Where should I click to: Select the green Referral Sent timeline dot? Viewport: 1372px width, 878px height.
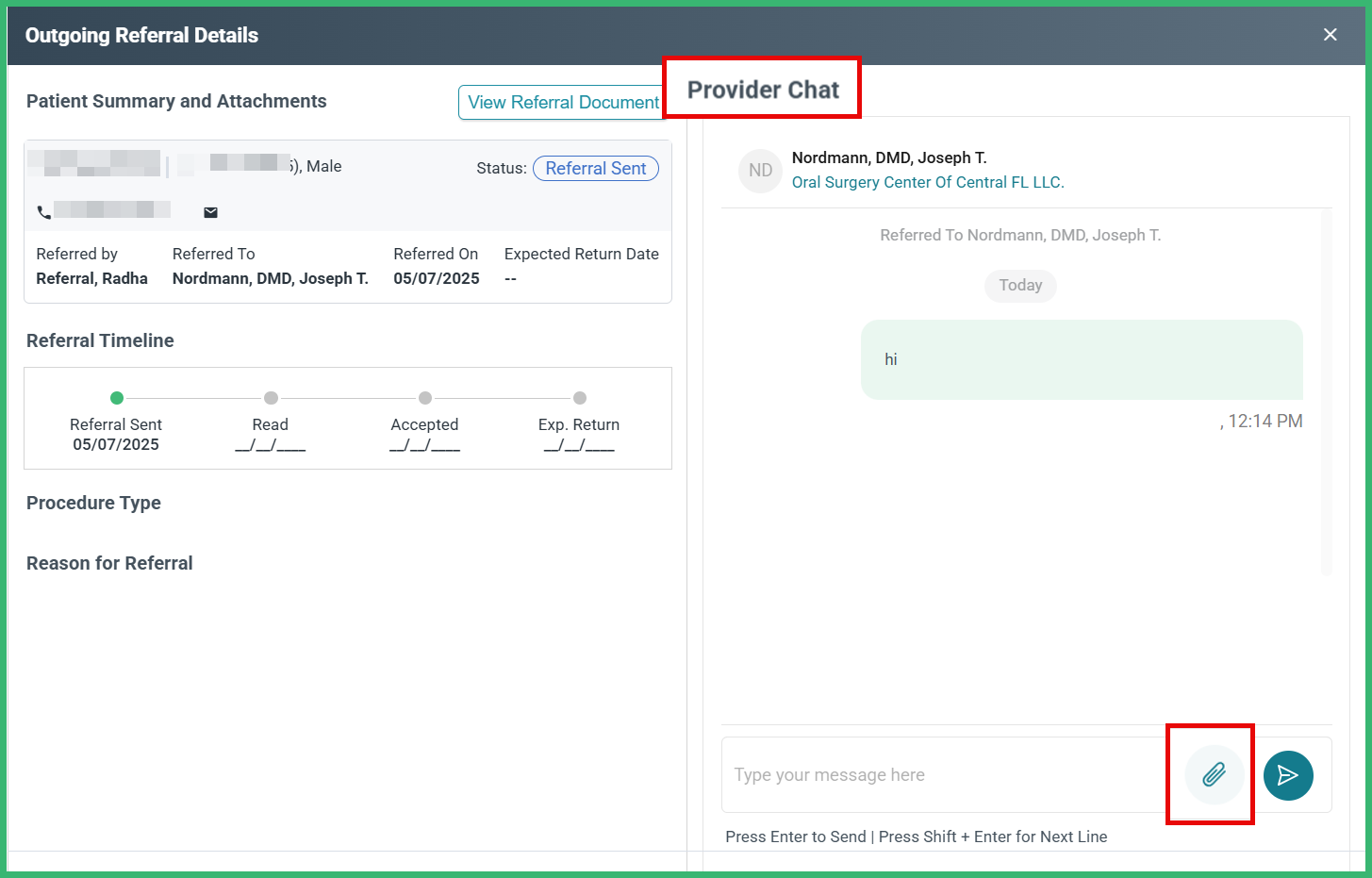[116, 397]
